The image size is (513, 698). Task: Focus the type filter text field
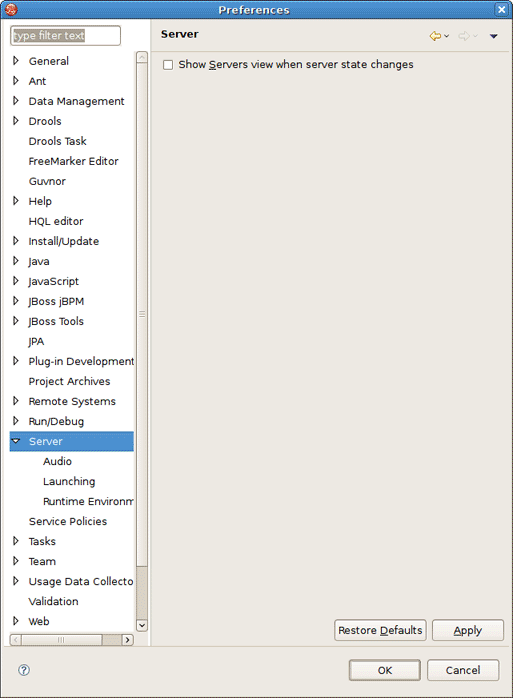[65, 36]
